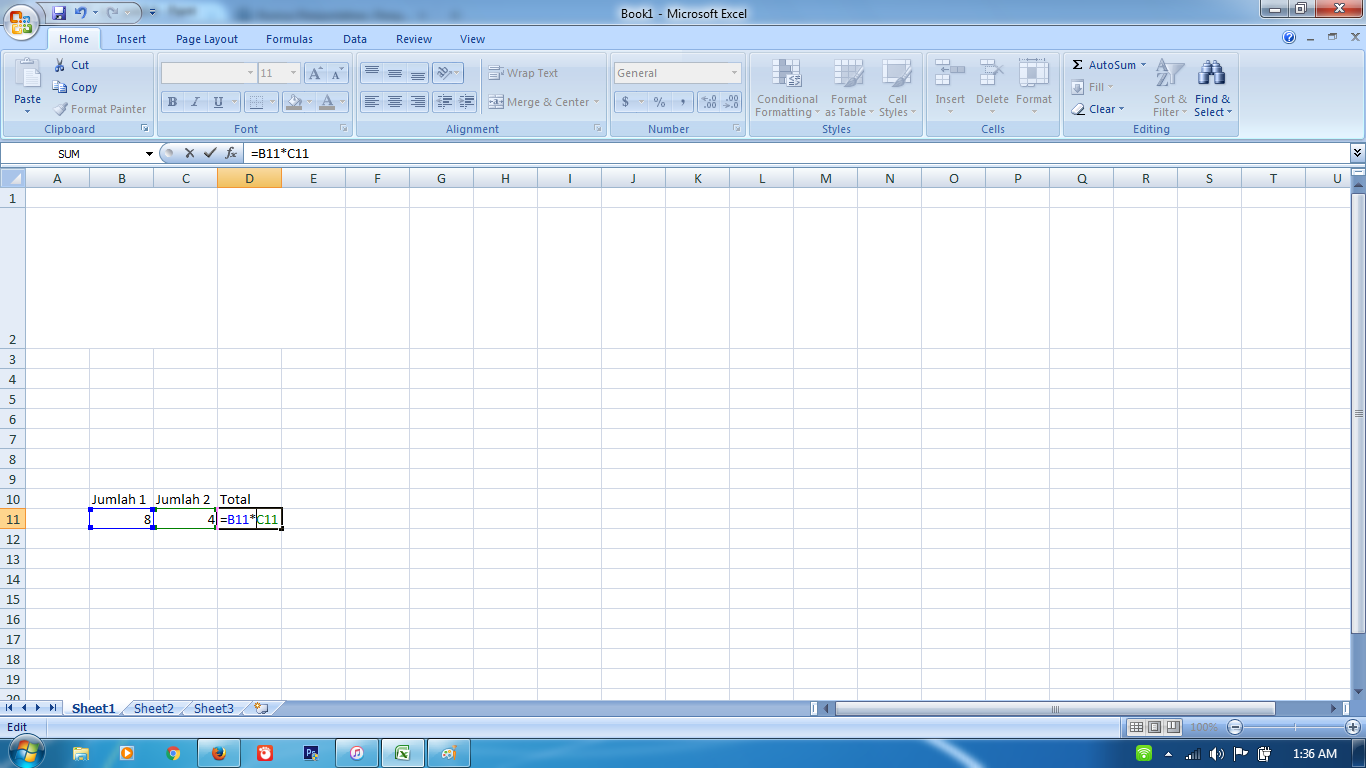Screen dimensions: 1366x768
Task: Apply Comma Style number format
Action: 682,102
